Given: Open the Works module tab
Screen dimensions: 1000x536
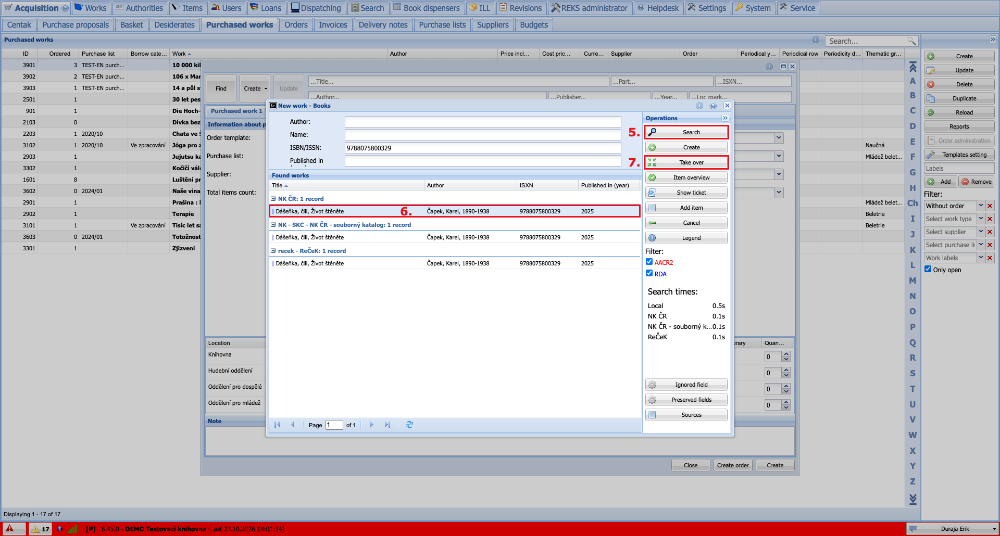Looking at the screenshot, I should point(90,8).
